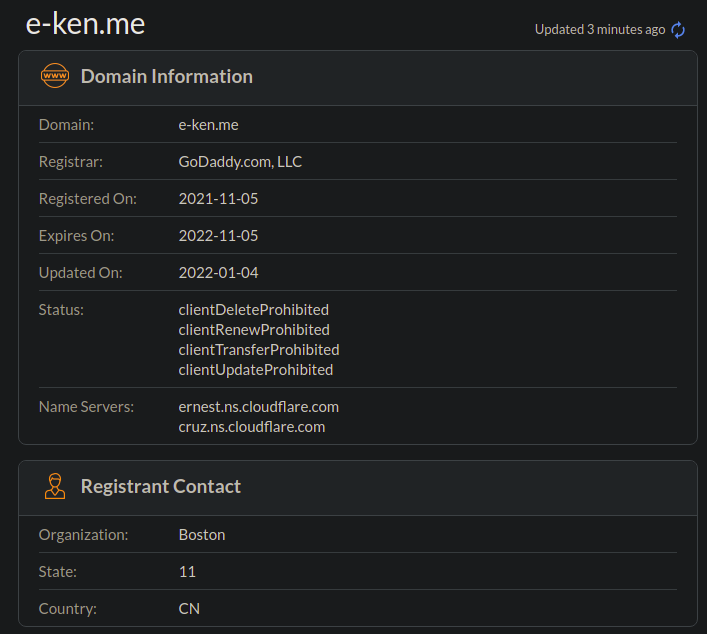This screenshot has width=707, height=634.
Task: Select the Registrant Contact section heading
Action: [160, 487]
